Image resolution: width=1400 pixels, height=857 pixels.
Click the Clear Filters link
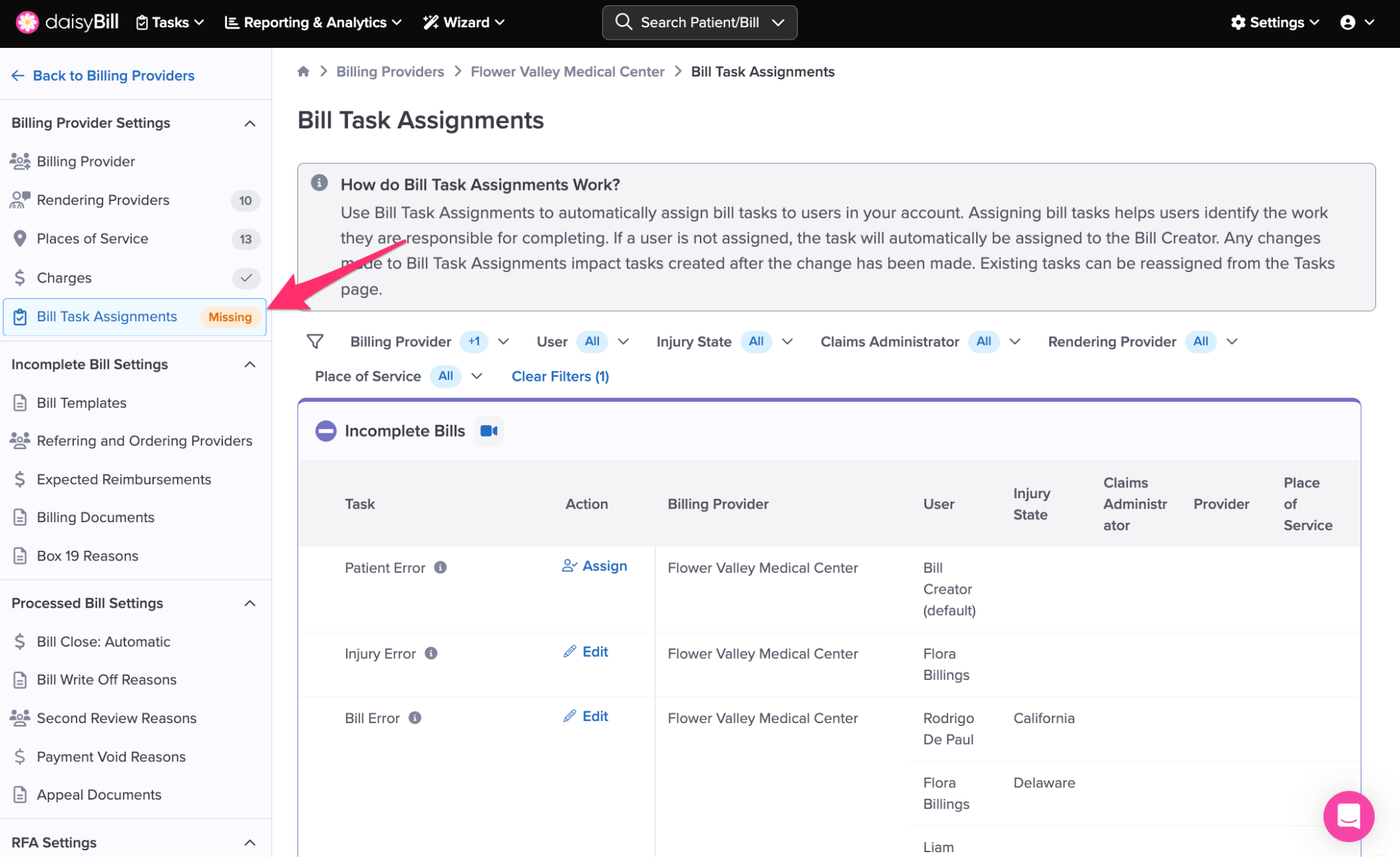pyautogui.click(x=560, y=377)
